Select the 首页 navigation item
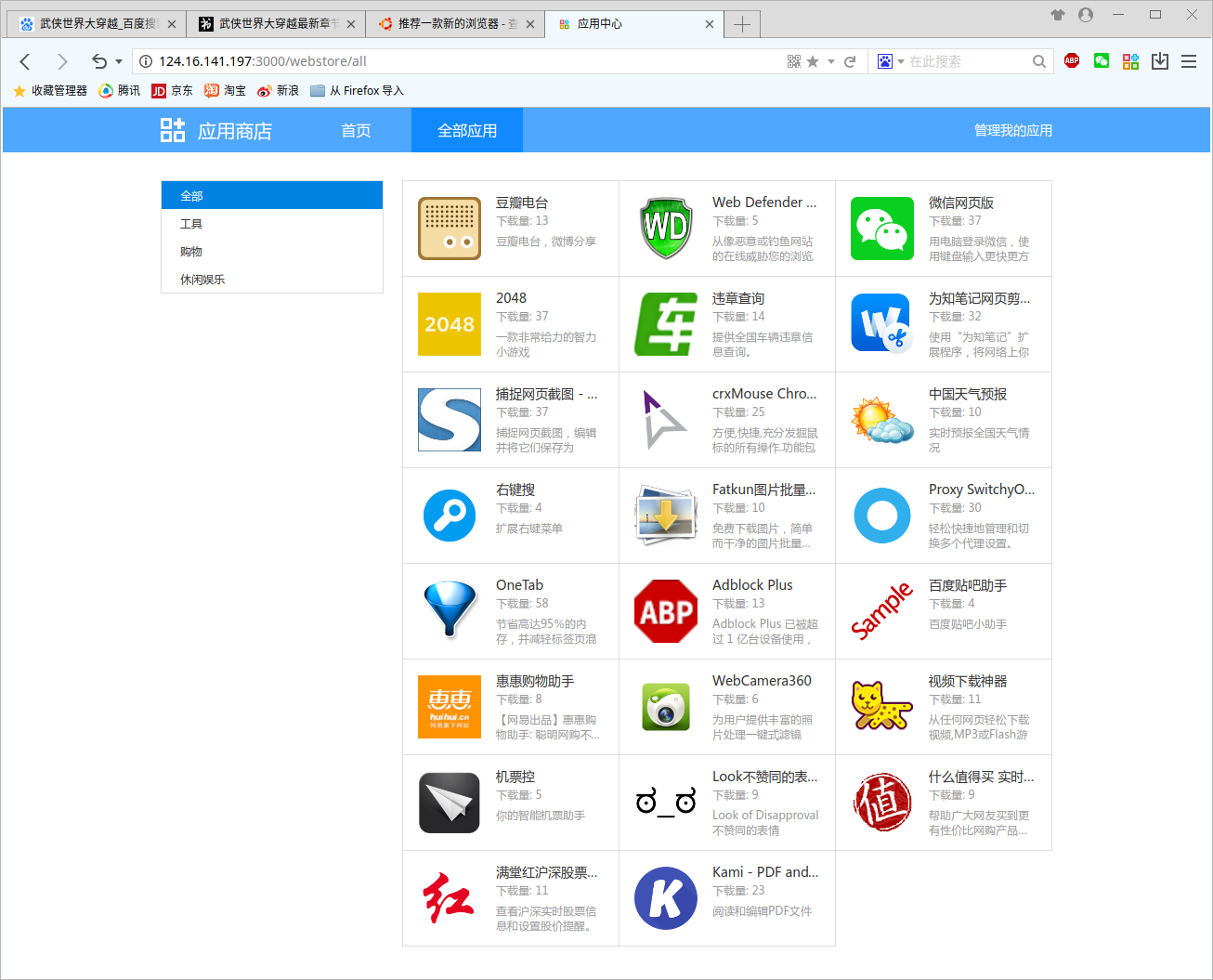1213x980 pixels. point(357,130)
